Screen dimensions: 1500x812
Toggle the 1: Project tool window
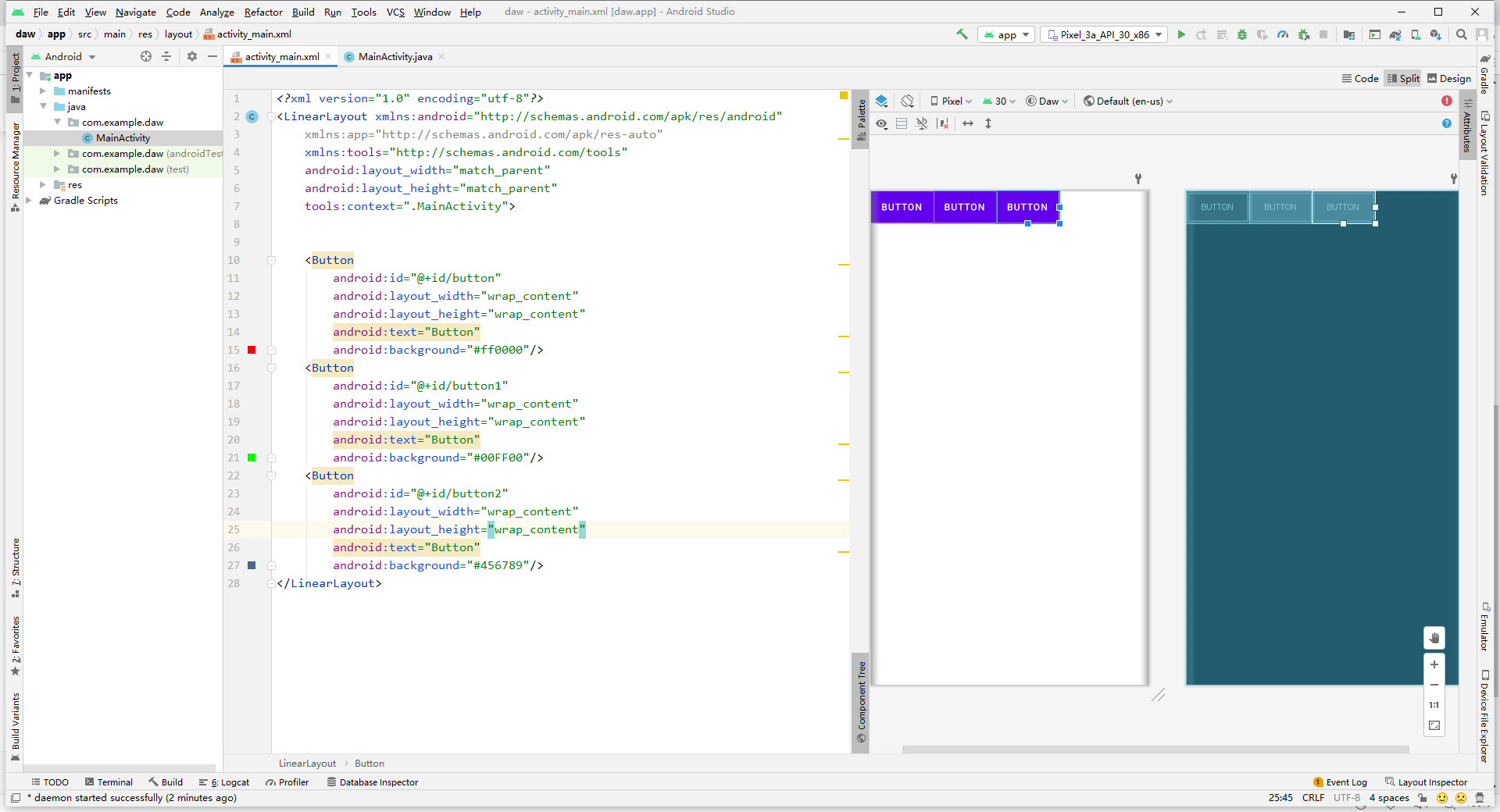(x=15, y=78)
